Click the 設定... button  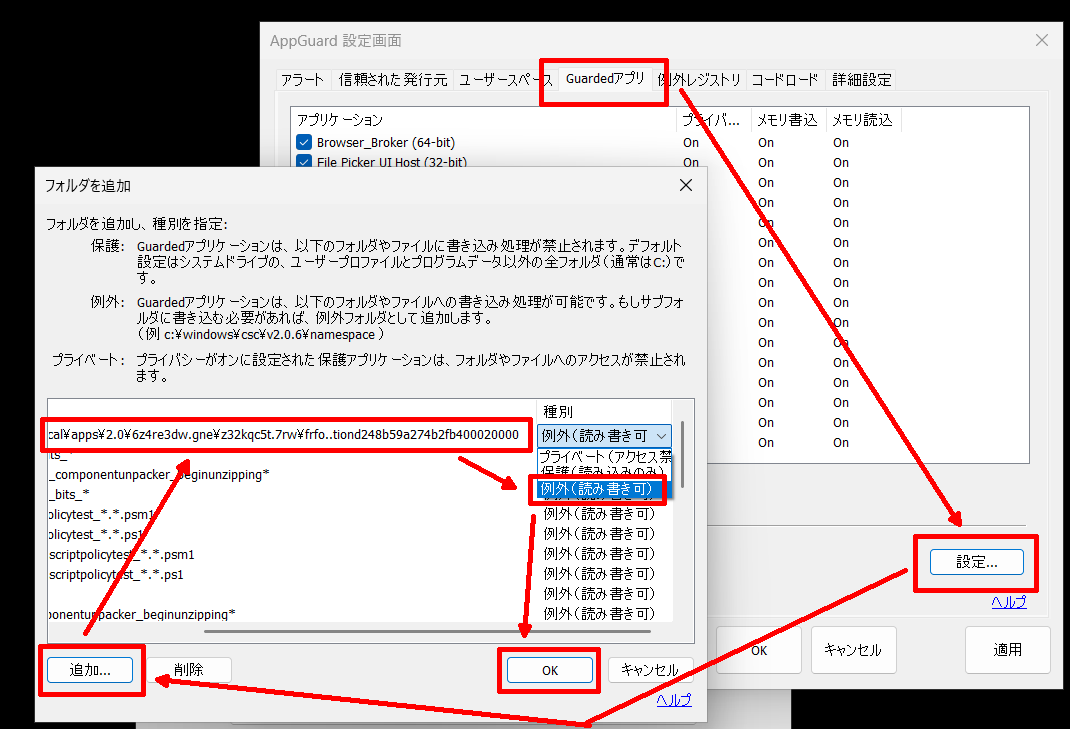[976, 562]
